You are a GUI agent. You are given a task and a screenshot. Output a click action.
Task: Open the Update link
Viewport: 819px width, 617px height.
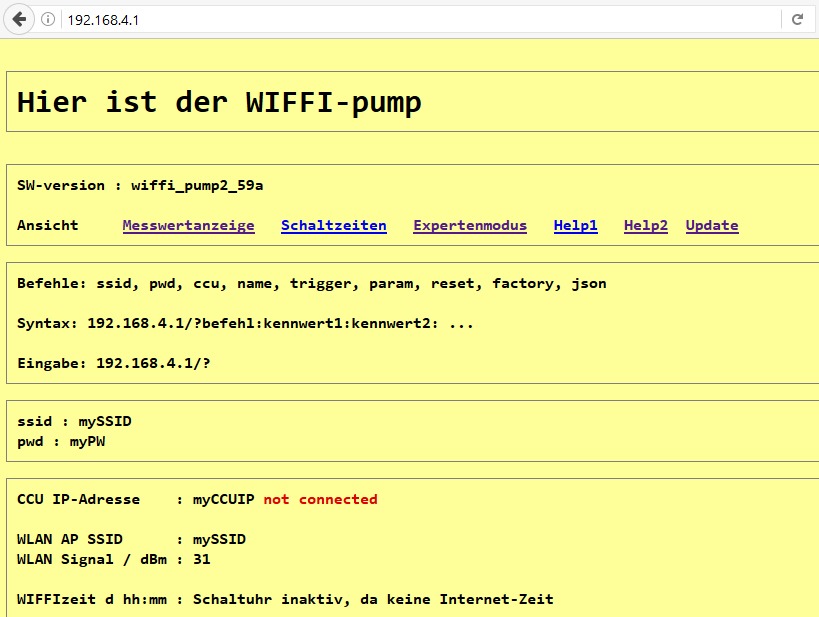[x=712, y=226]
